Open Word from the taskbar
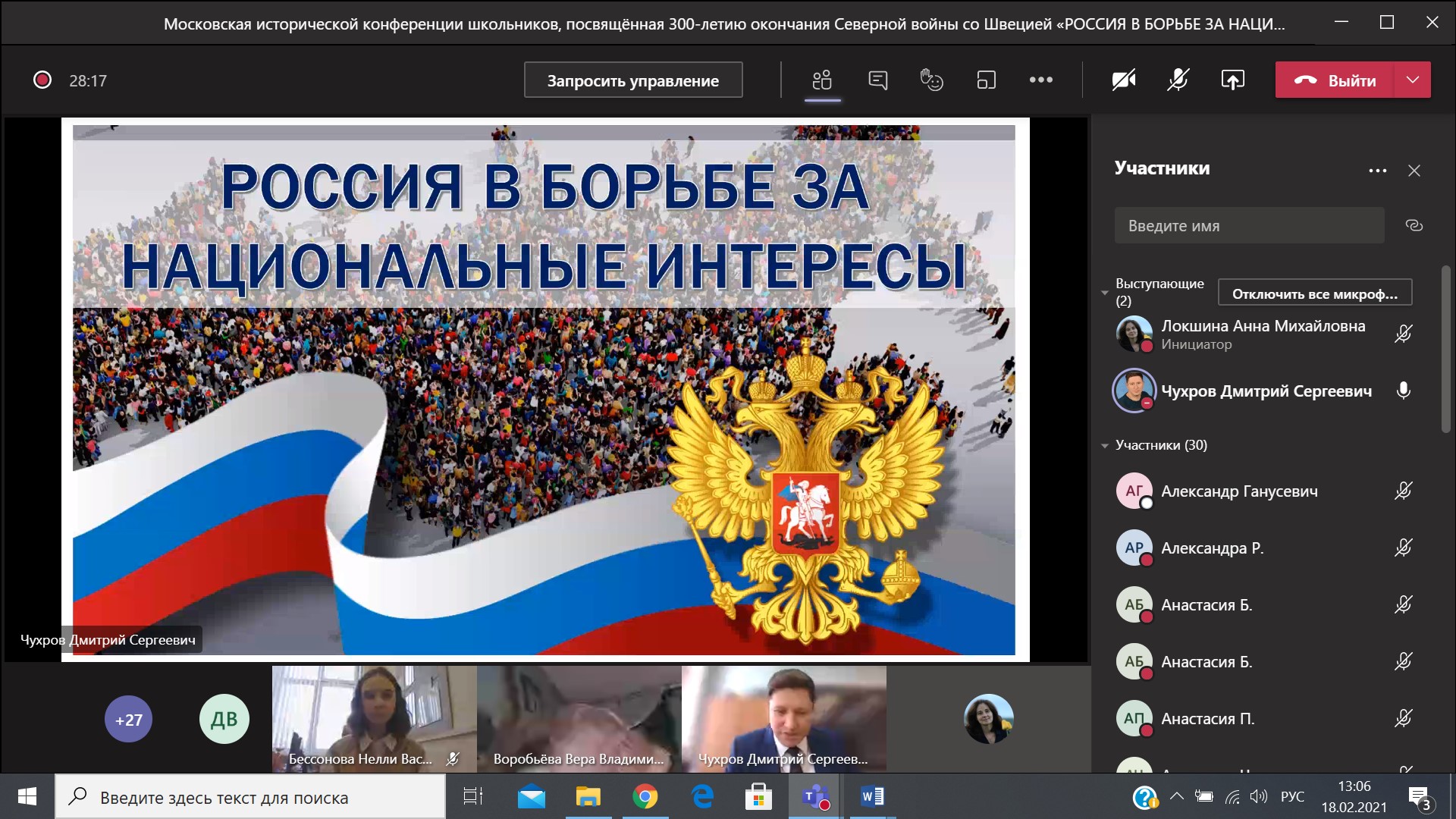Image resolution: width=1456 pixels, height=819 pixels. pos(872,796)
